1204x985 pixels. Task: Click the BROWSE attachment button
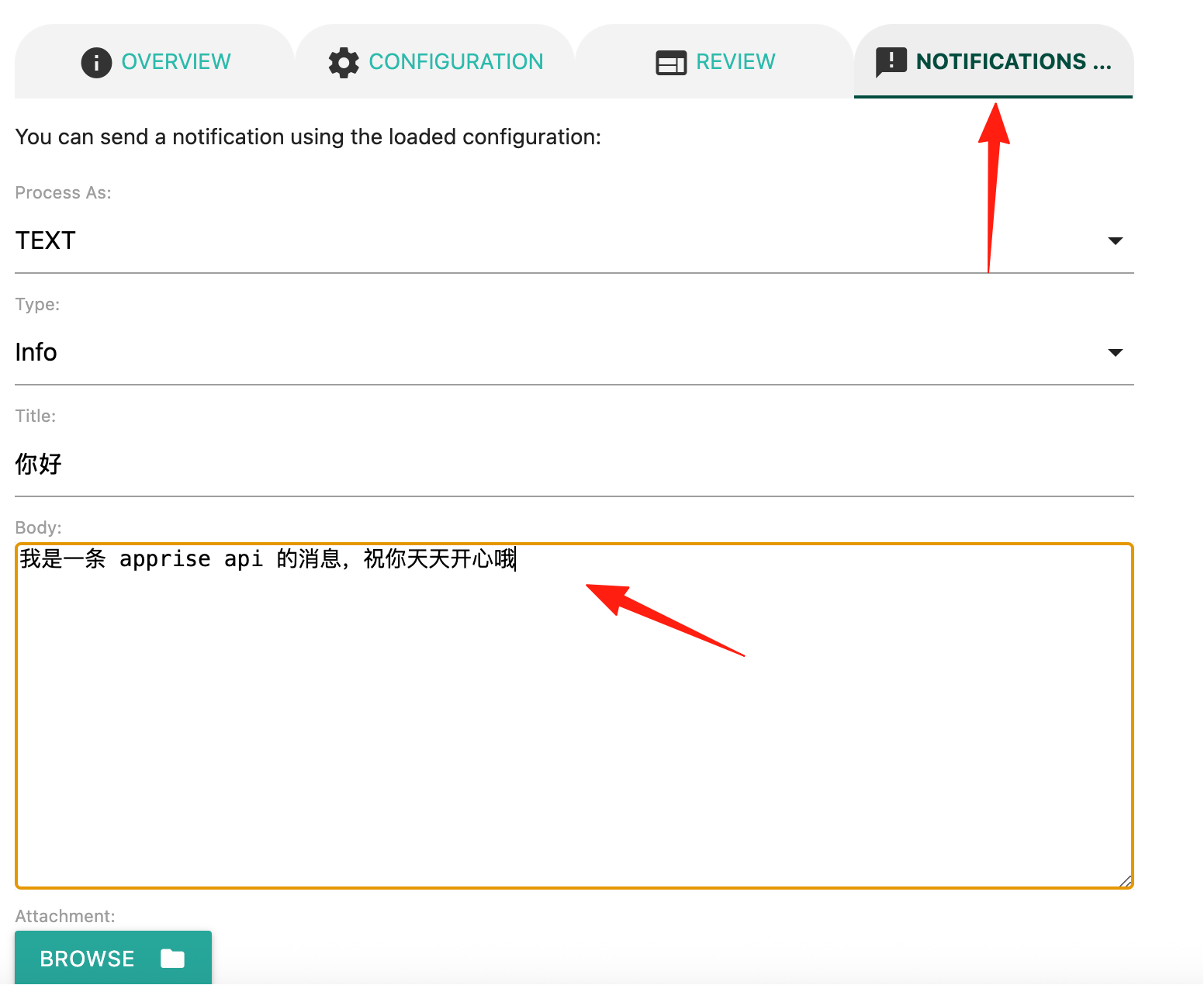(x=113, y=958)
